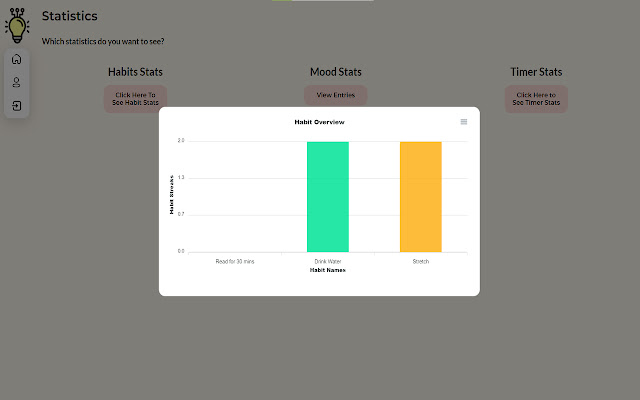Screen dimensions: 640x400
Task: Go to Home via sidebar icon
Action: pos(17,59)
